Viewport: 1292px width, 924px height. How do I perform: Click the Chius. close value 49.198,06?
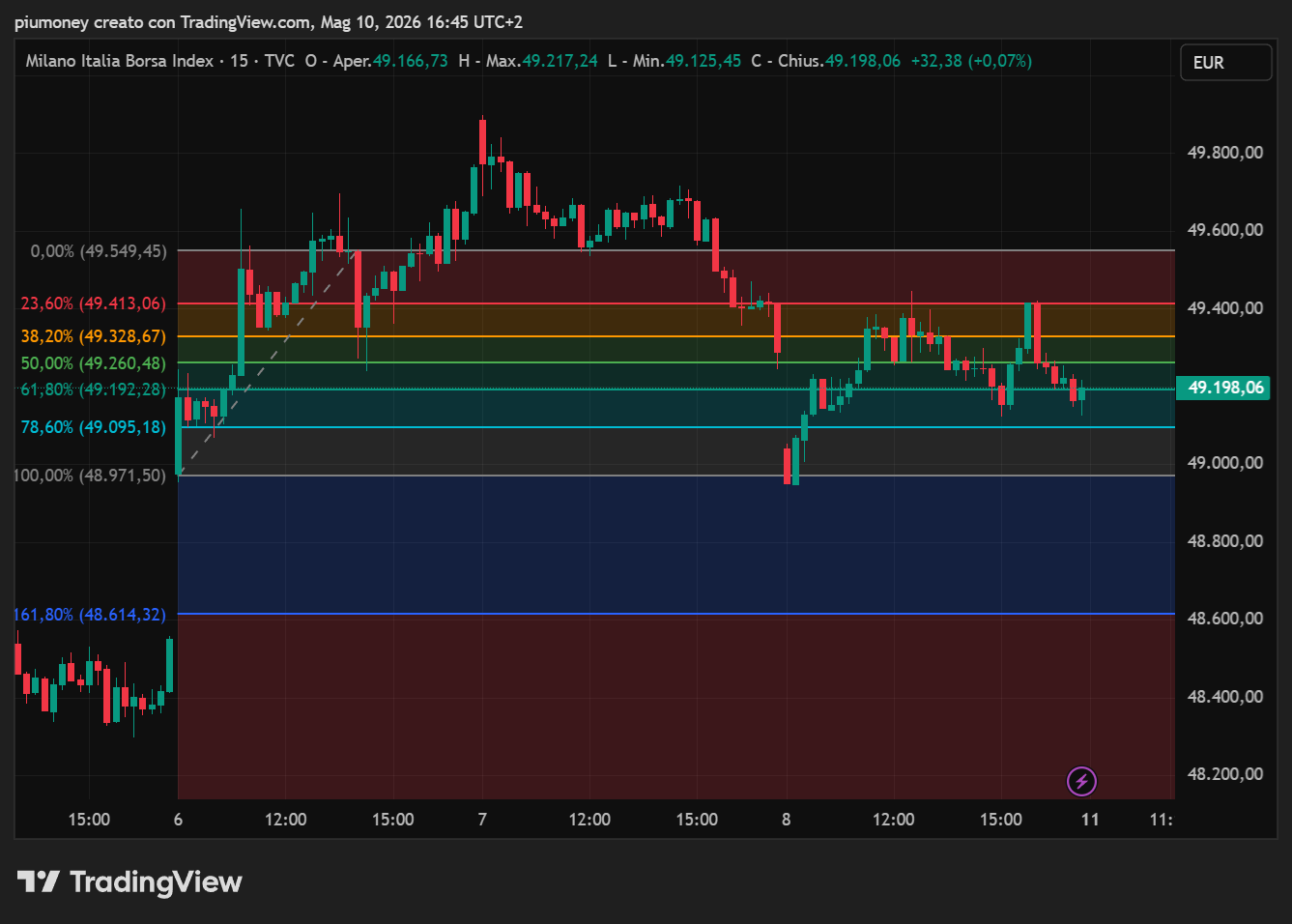863,61
